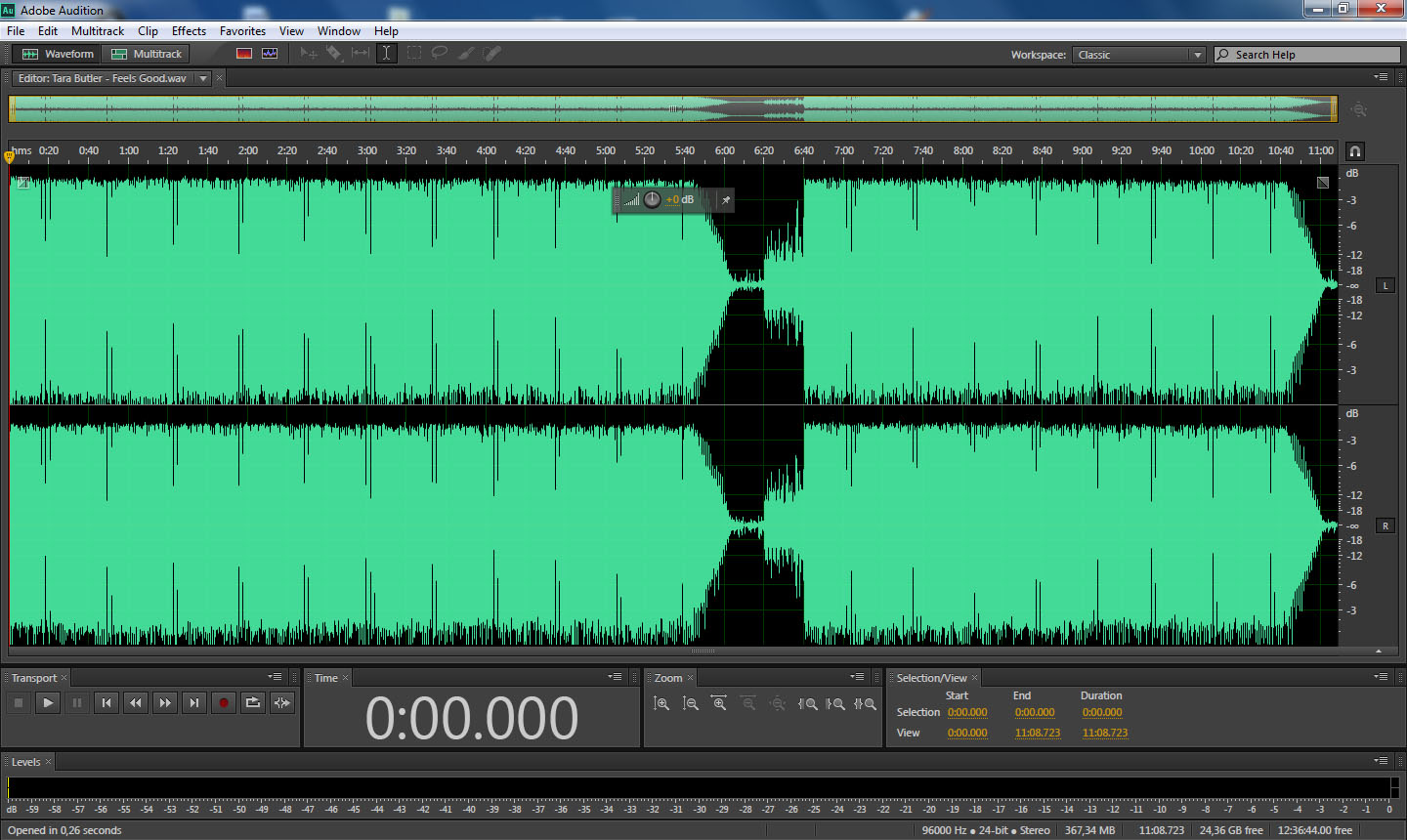The height and width of the screenshot is (840, 1407).
Task: Select the Marquee Selection tool
Action: 414,54
